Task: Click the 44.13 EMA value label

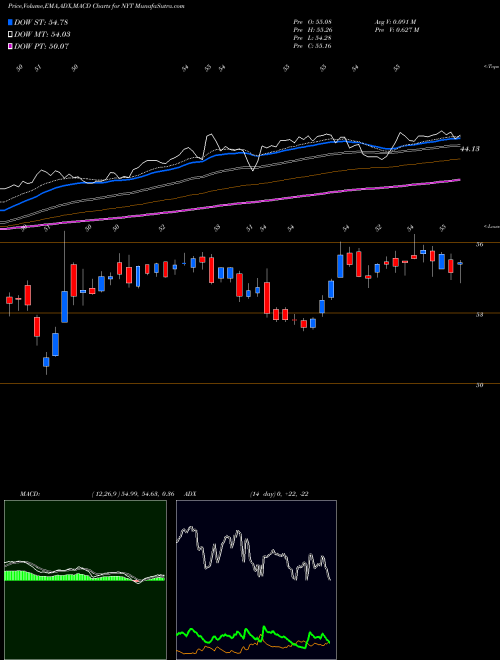Action: [x=470, y=149]
